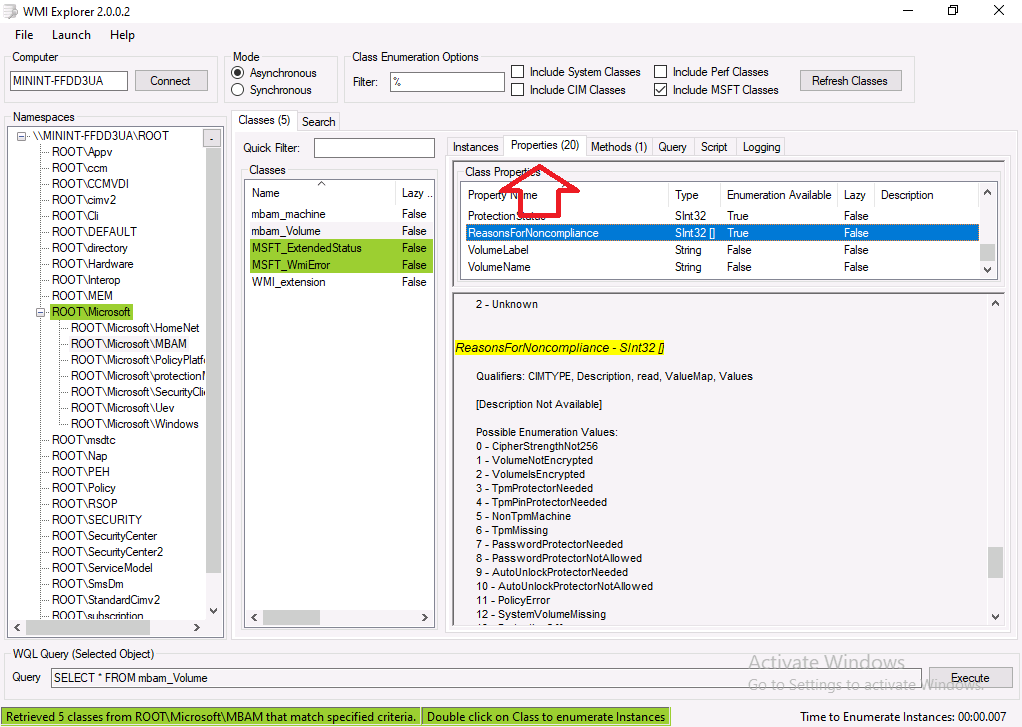This screenshot has height=727, width=1022.
Task: Click the description pane scrollbar thumb
Action: click(995, 562)
